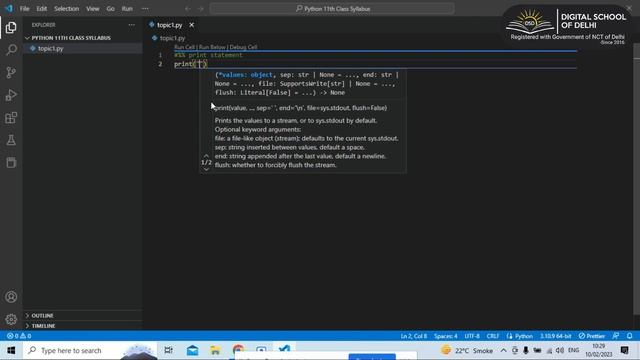Click the editor vertical scrollbar
640x360 pixels.
(637, 180)
